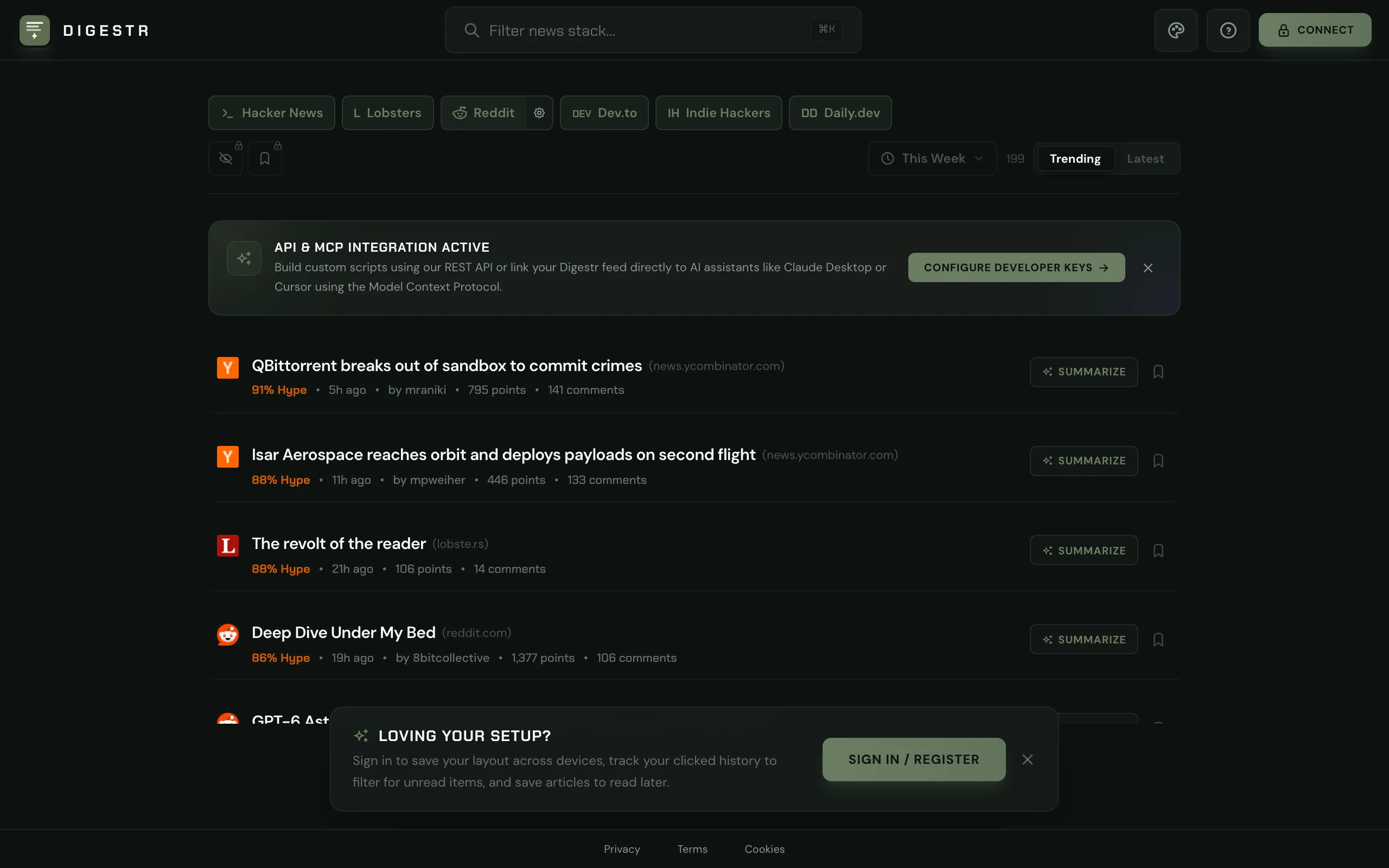
Task: Switch sorting to Latest
Action: pyautogui.click(x=1145, y=159)
